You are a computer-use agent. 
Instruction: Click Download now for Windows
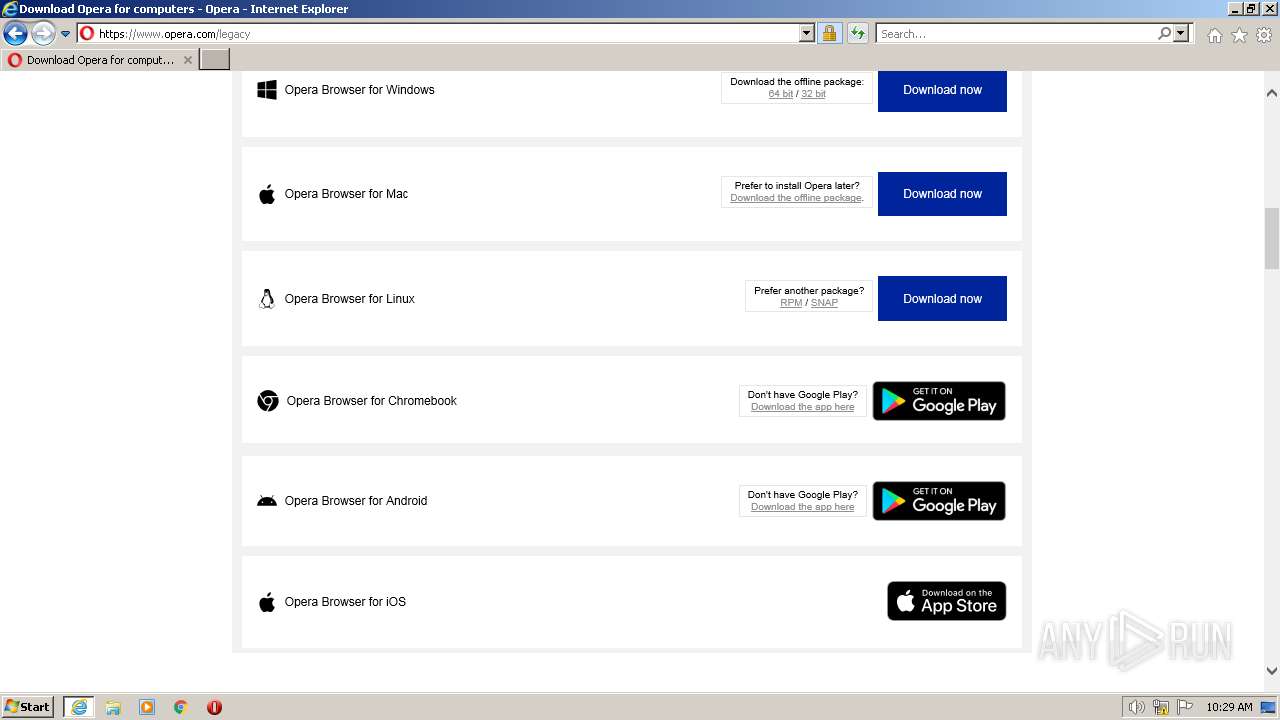coord(942,90)
